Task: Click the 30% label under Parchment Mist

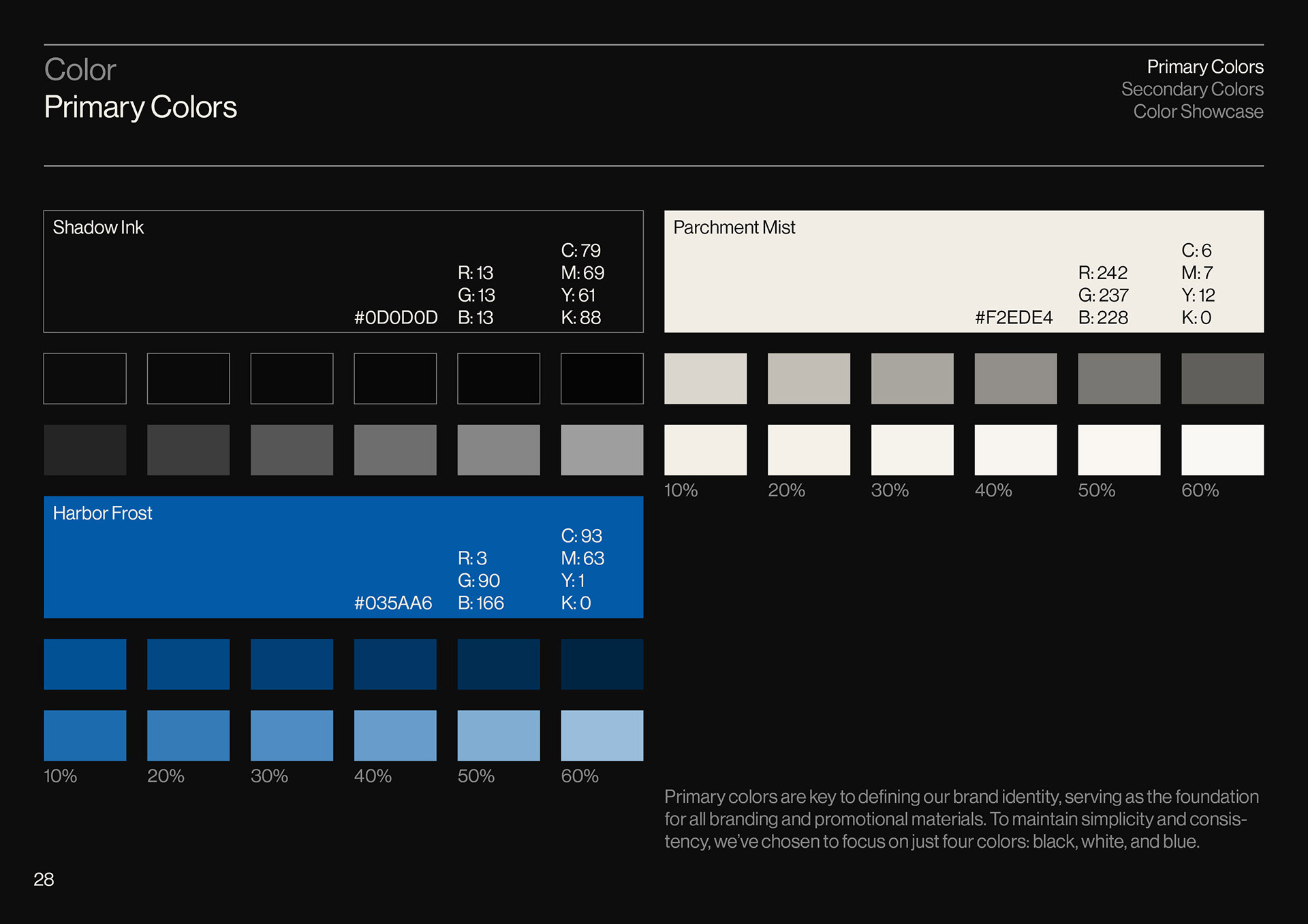Action: (x=890, y=490)
